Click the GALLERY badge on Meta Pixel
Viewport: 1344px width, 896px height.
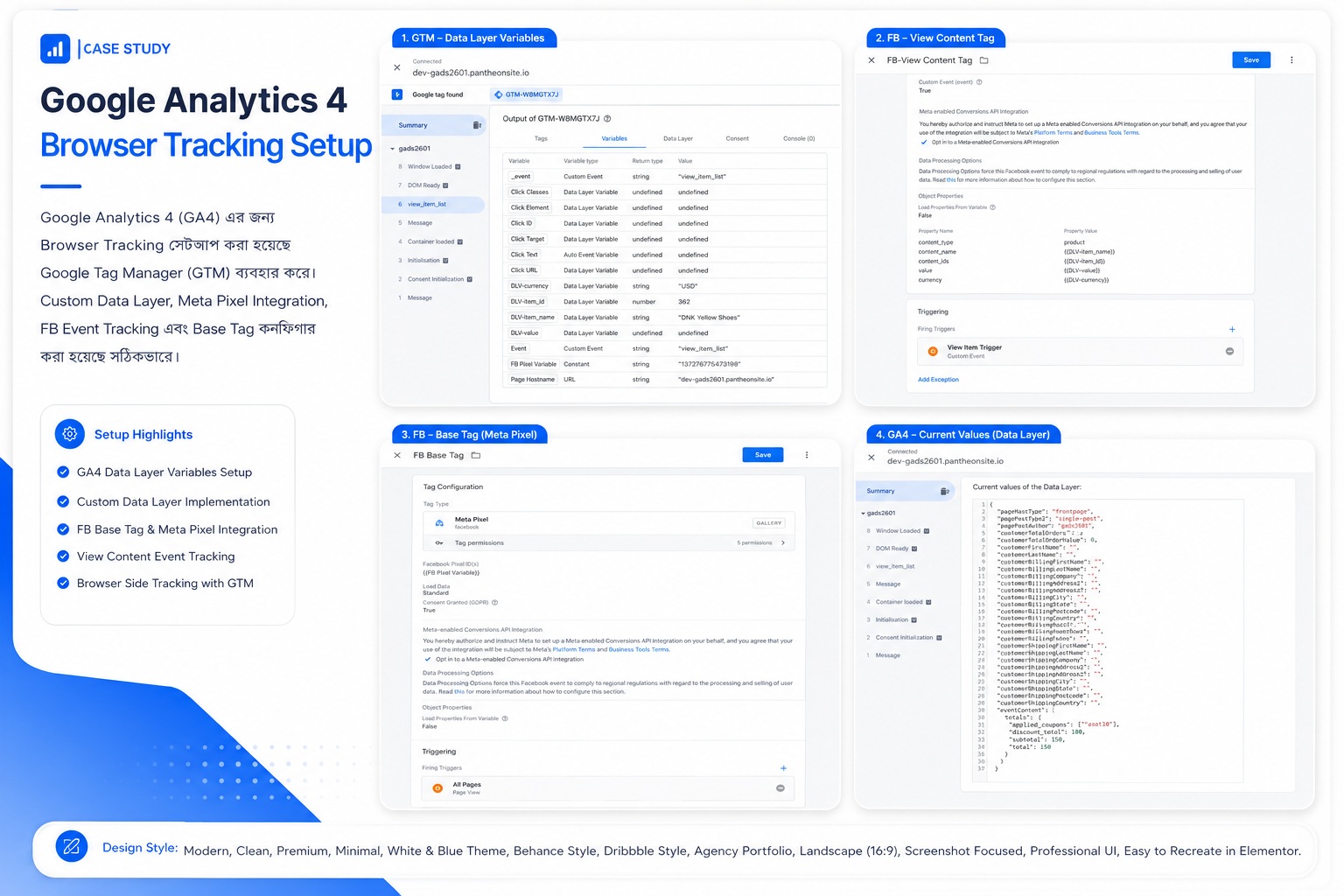pos(769,522)
